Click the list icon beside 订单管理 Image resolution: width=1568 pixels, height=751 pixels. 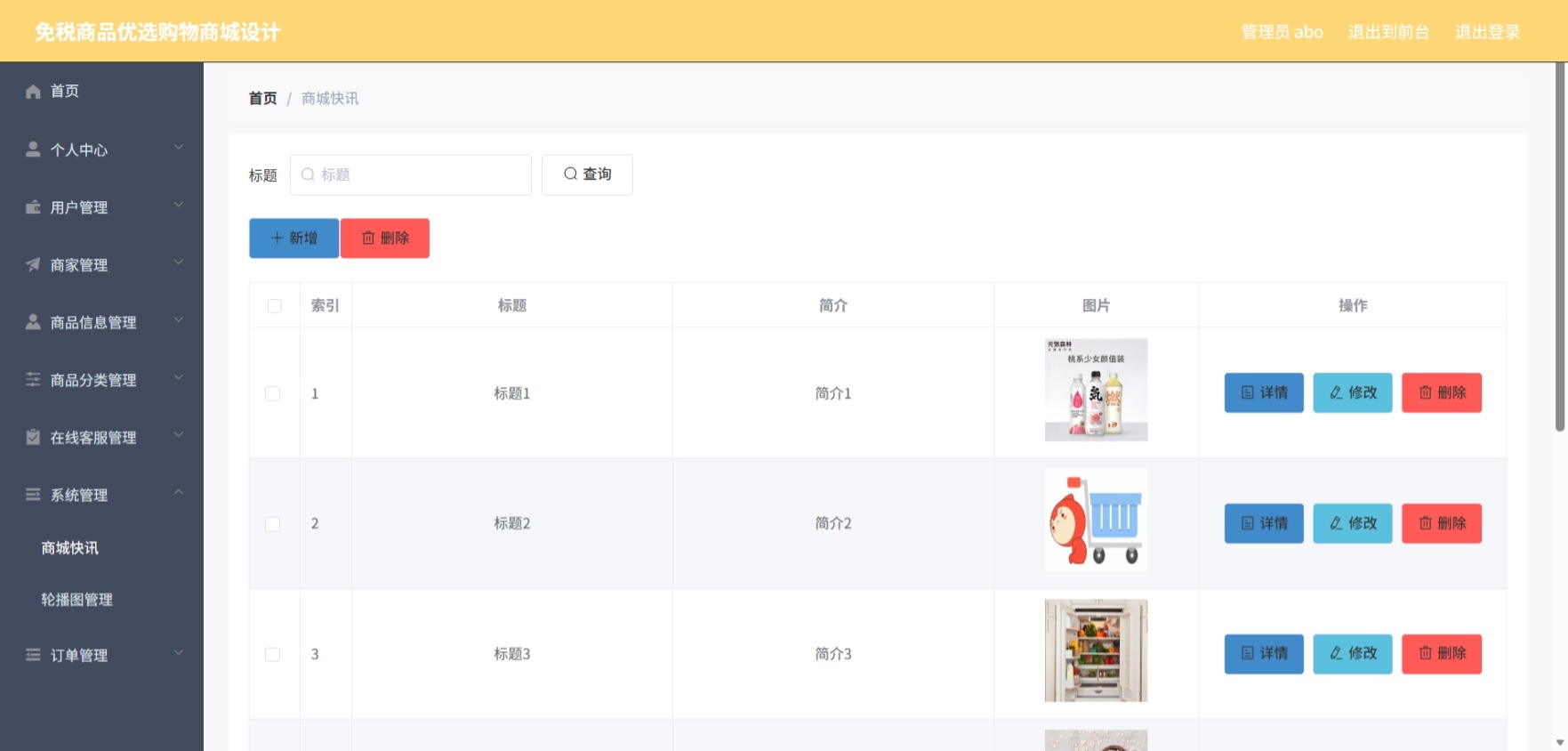[33, 655]
